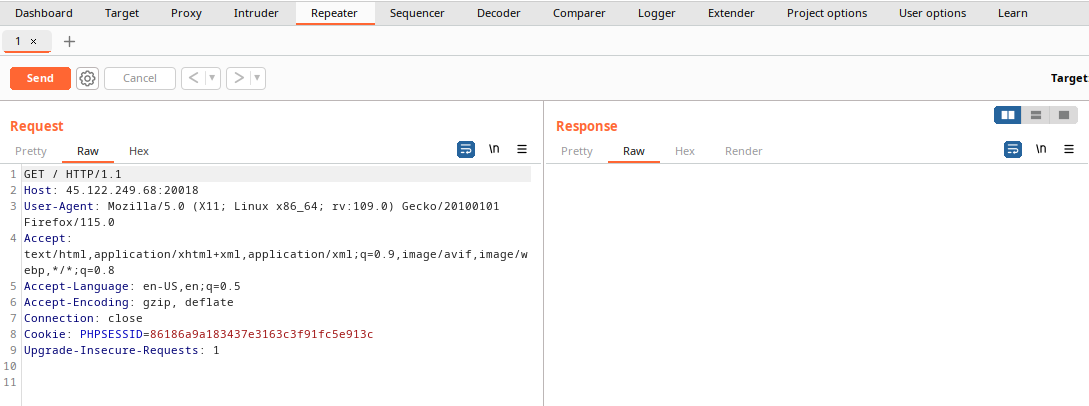Click the Upgrade-Insecure-Requests header line

click(x=122, y=350)
